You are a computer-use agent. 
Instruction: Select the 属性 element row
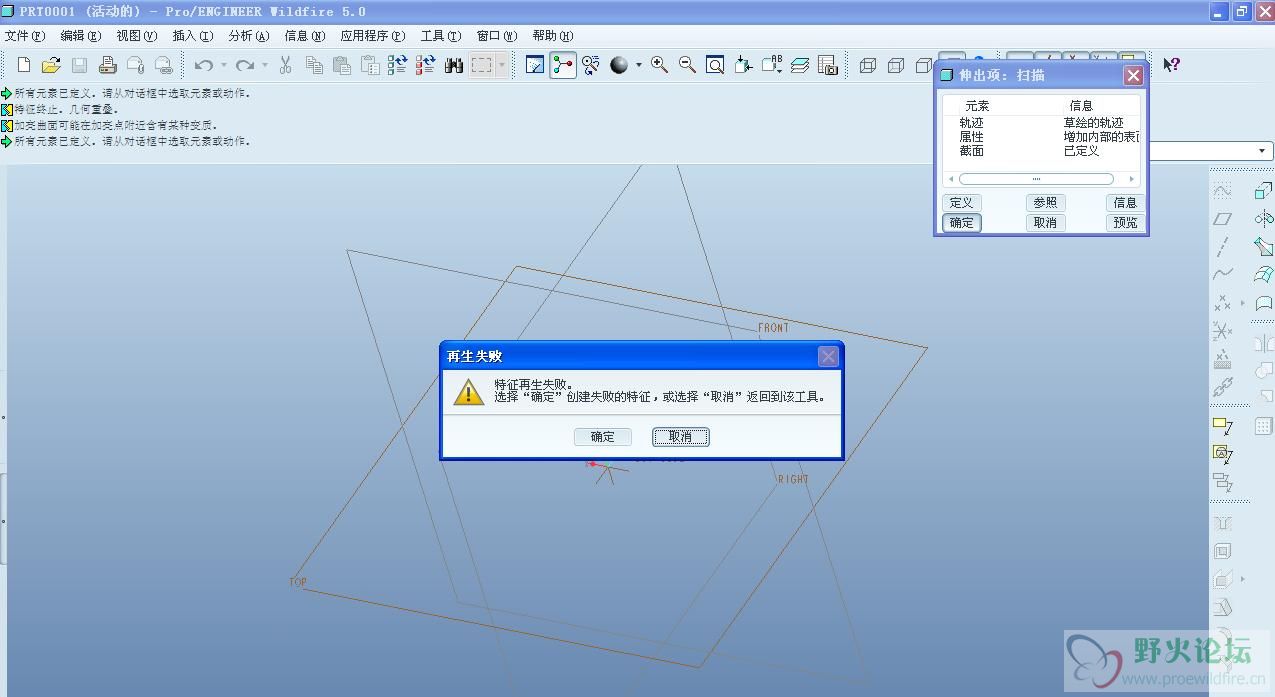point(1041,137)
